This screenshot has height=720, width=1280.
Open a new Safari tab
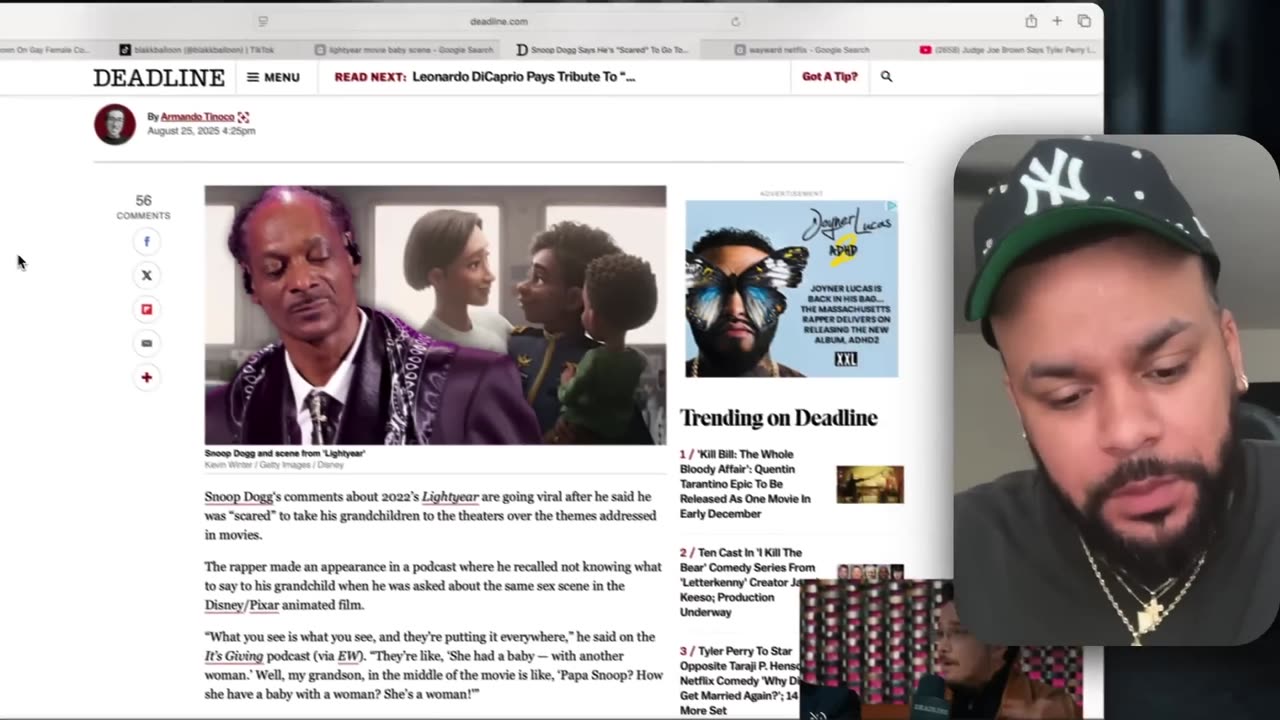[1057, 21]
